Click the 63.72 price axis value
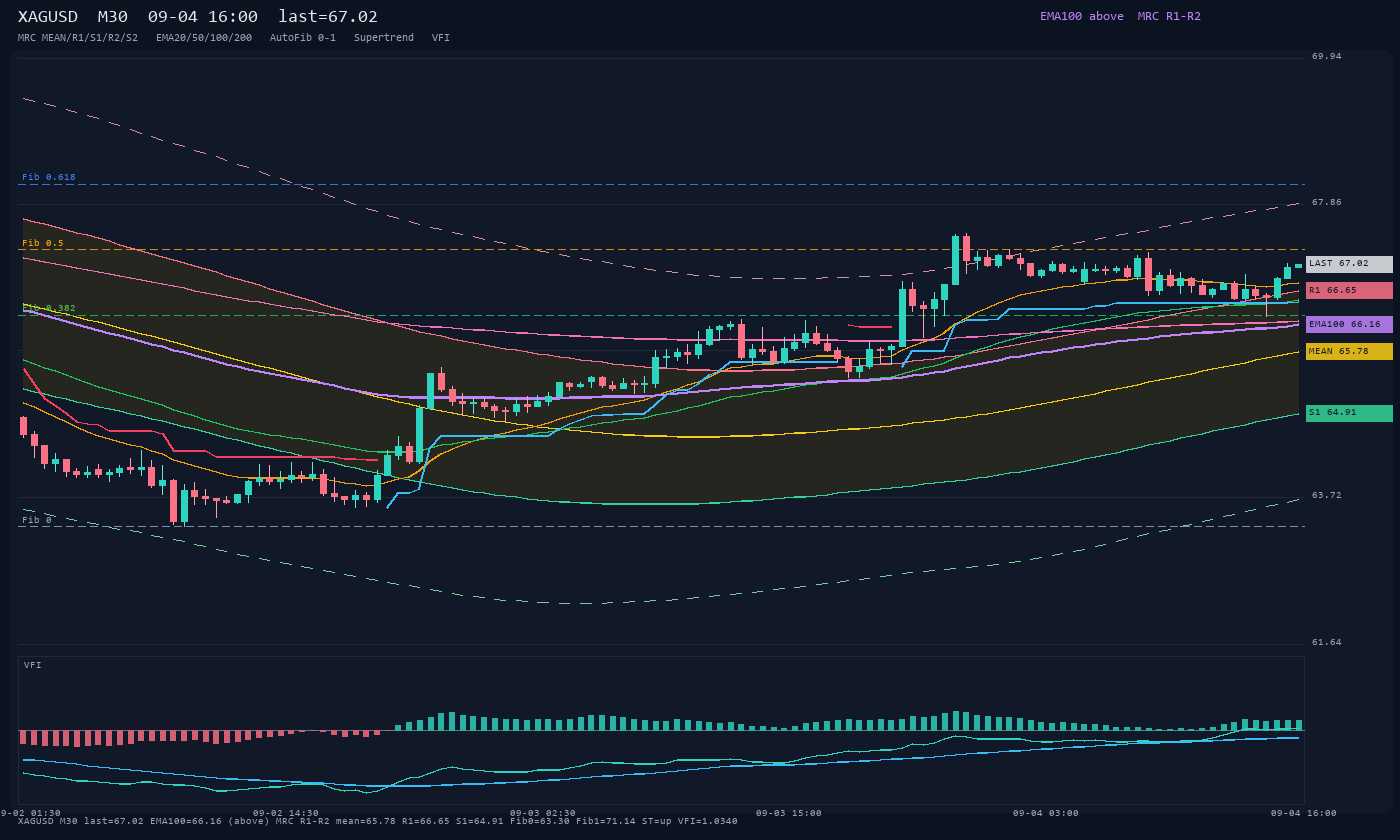This screenshot has width=1400, height=840. pos(1327,496)
